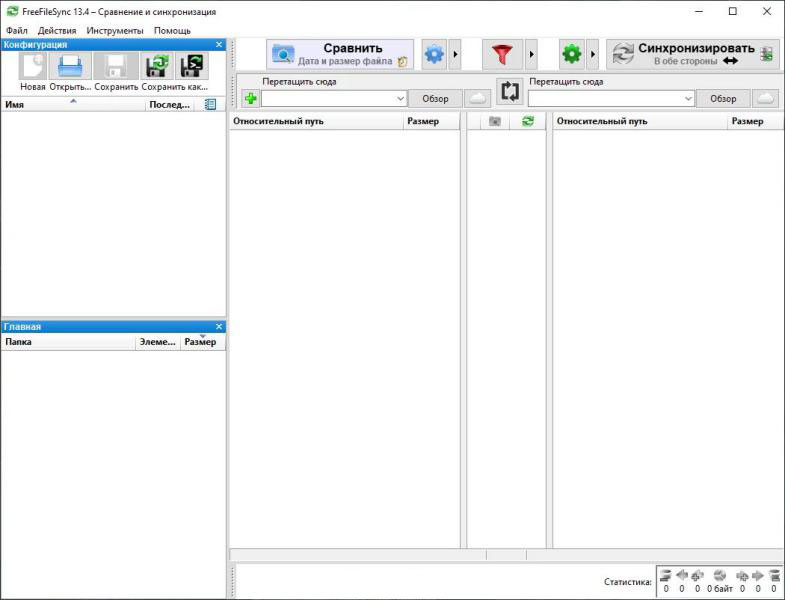
Task: Open the Помощь menu
Action: pyautogui.click(x=172, y=31)
